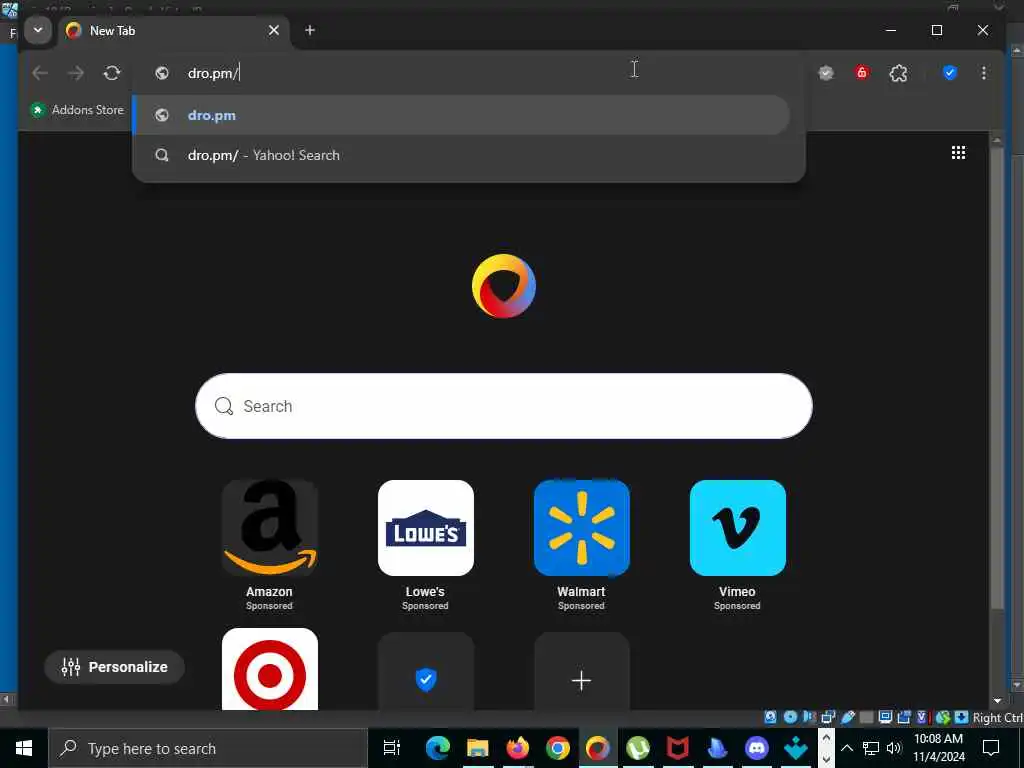Open the blue sail-shaped app taskbar icon
The height and width of the screenshot is (768, 1024).
pos(718,748)
